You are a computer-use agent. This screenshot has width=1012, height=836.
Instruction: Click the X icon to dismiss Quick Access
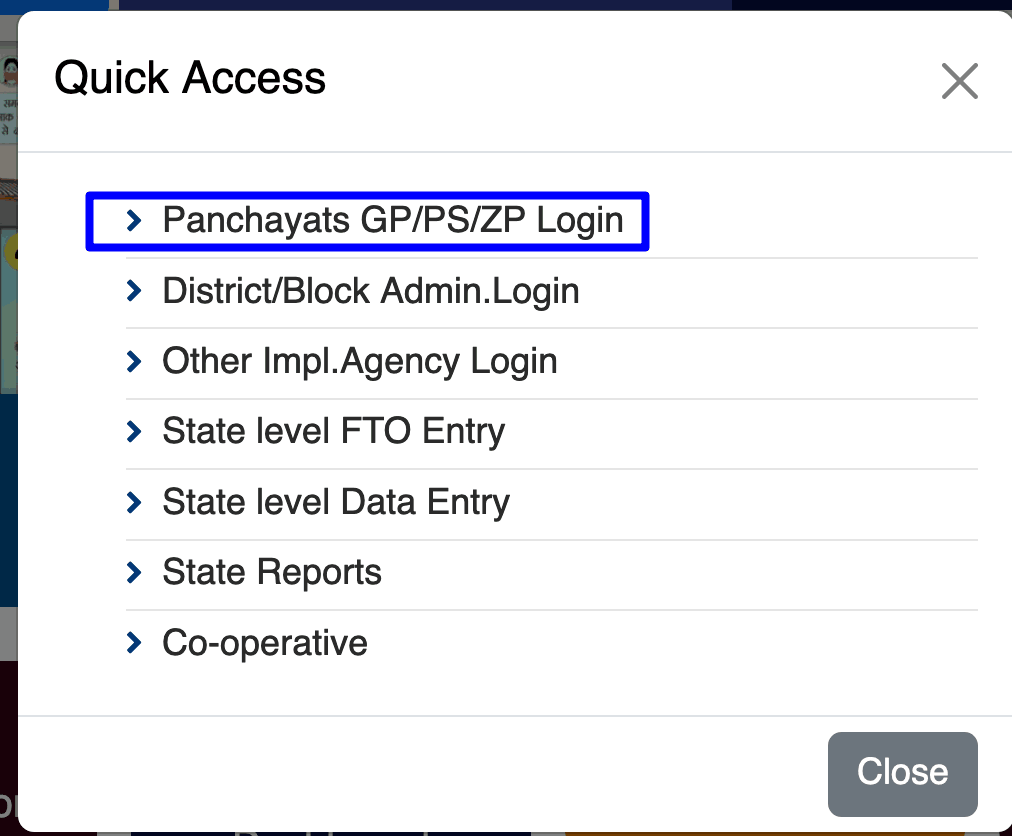coord(959,81)
